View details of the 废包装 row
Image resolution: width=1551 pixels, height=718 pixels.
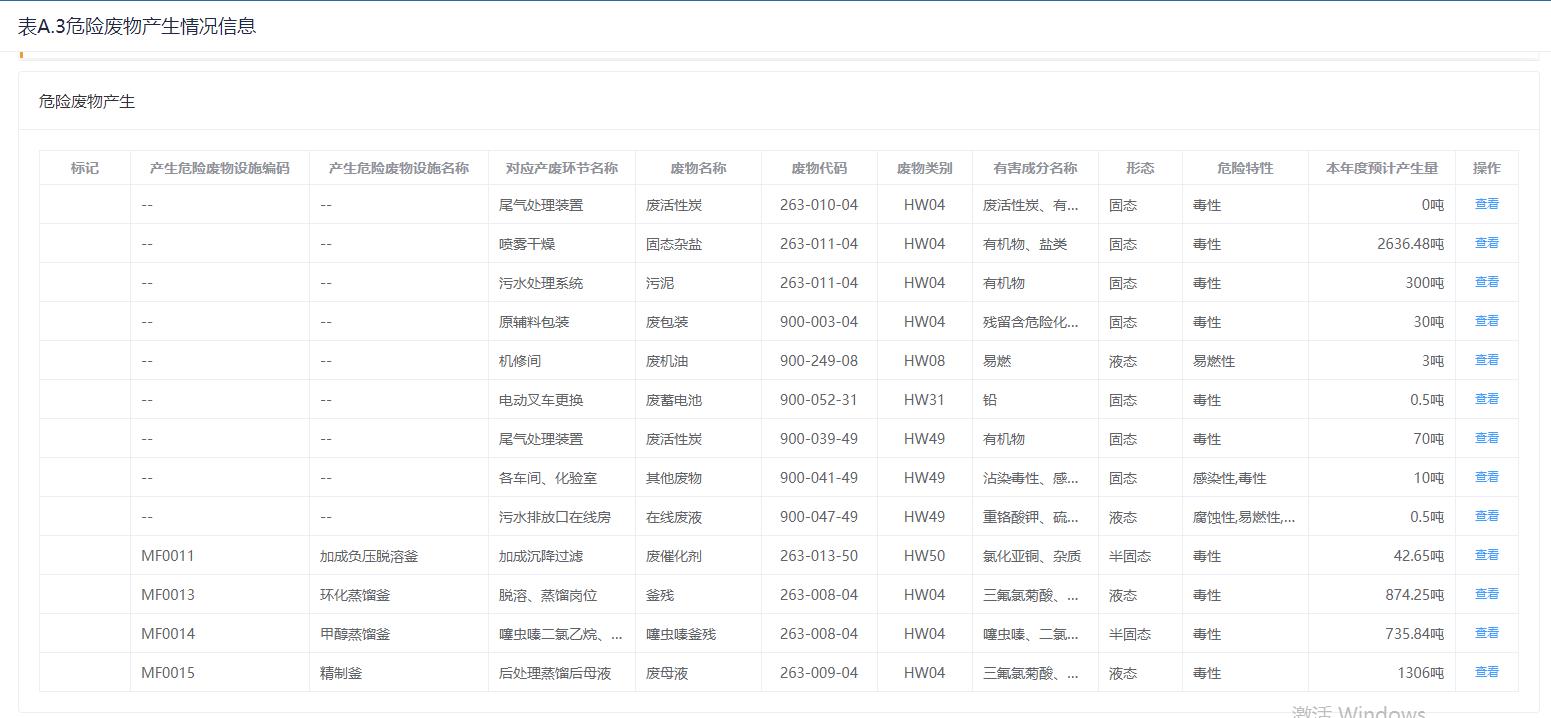tap(1486, 321)
